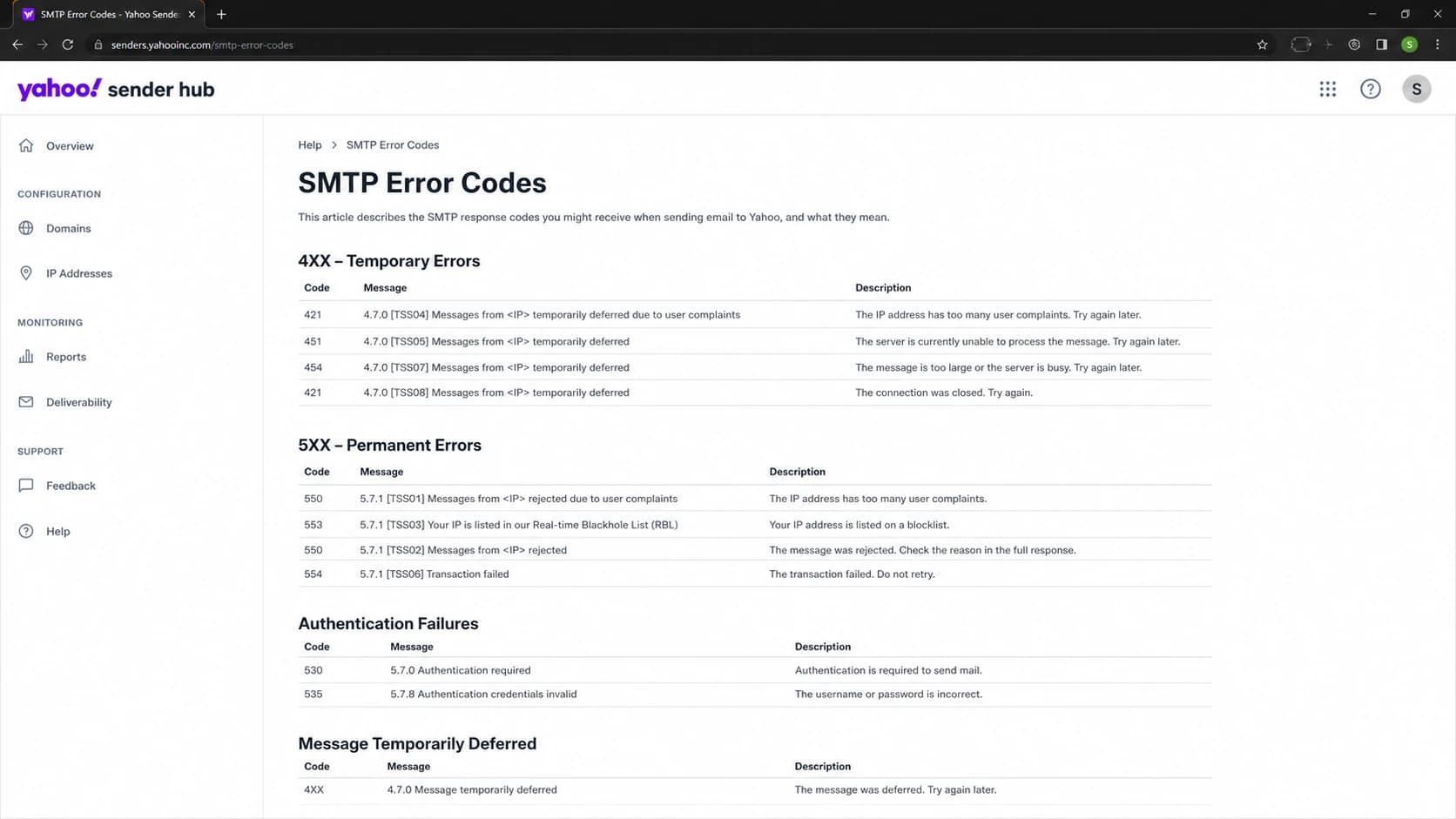The image size is (1456, 819).
Task: Reload the page with refresh icon
Action: tap(68, 44)
